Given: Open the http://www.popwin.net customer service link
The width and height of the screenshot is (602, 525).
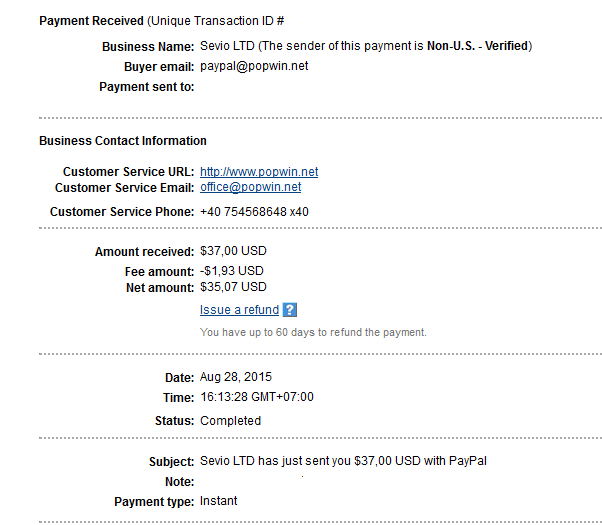Looking at the screenshot, I should [259, 172].
